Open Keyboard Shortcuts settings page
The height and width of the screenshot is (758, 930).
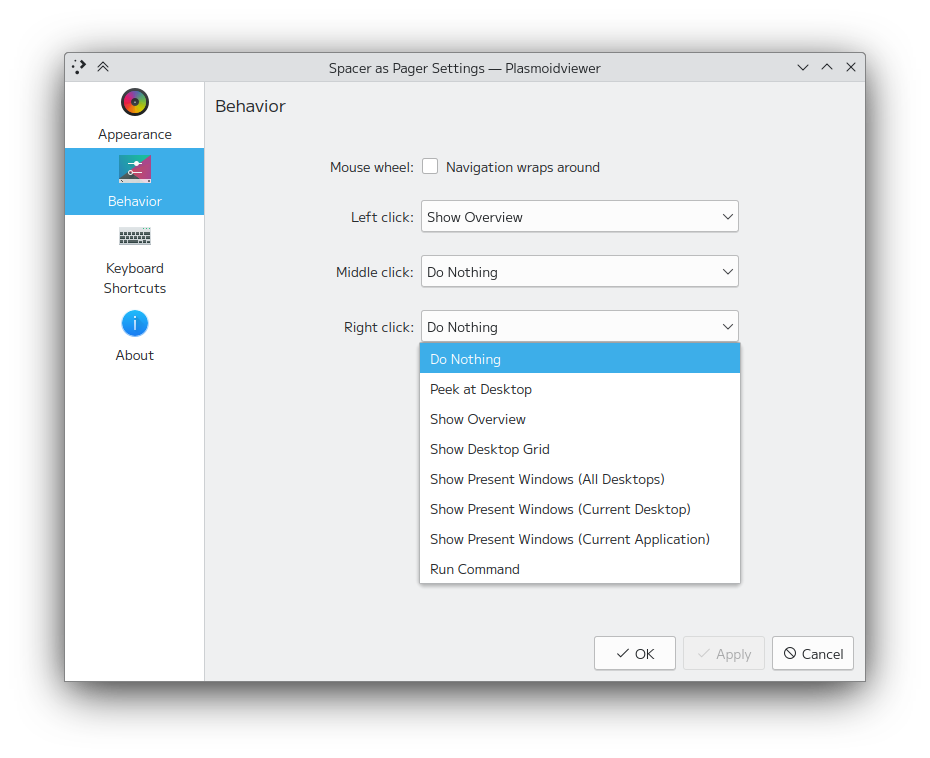pyautogui.click(x=135, y=261)
